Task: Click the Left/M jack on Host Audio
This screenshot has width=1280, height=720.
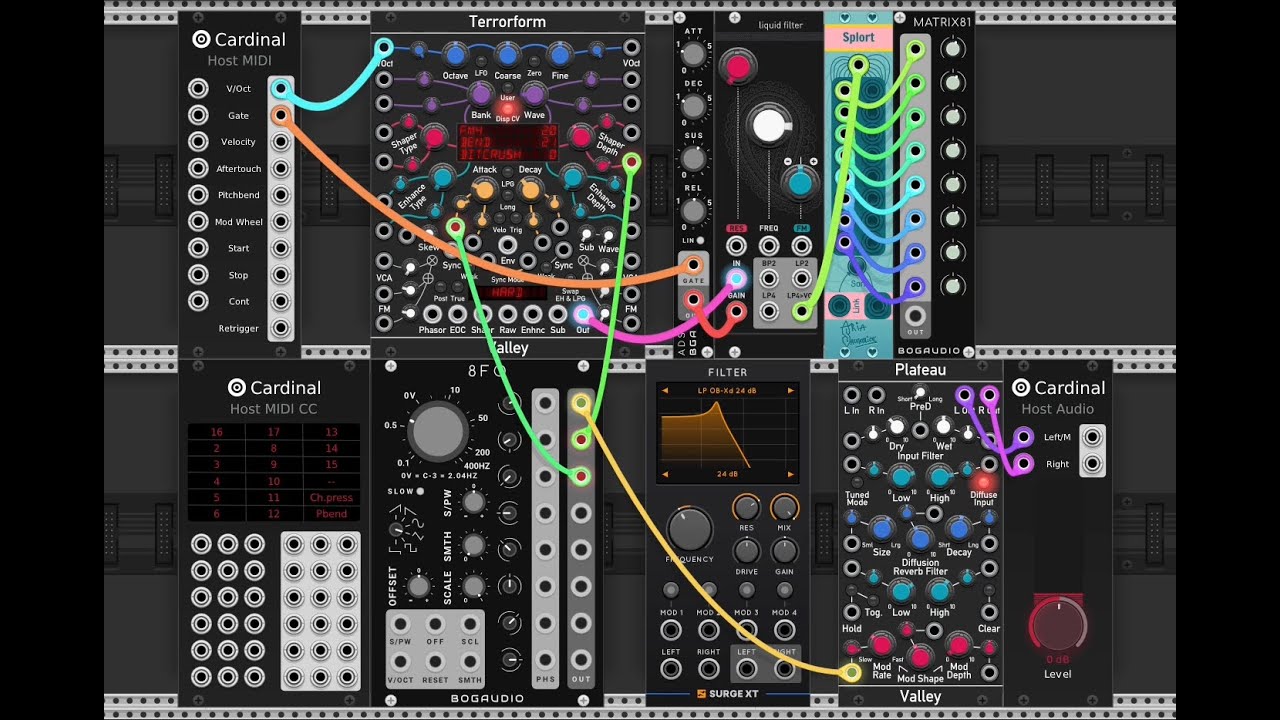Action: point(1092,436)
